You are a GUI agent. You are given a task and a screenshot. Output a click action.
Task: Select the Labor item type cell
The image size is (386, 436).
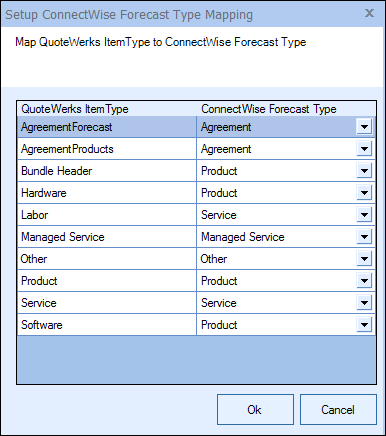107,215
